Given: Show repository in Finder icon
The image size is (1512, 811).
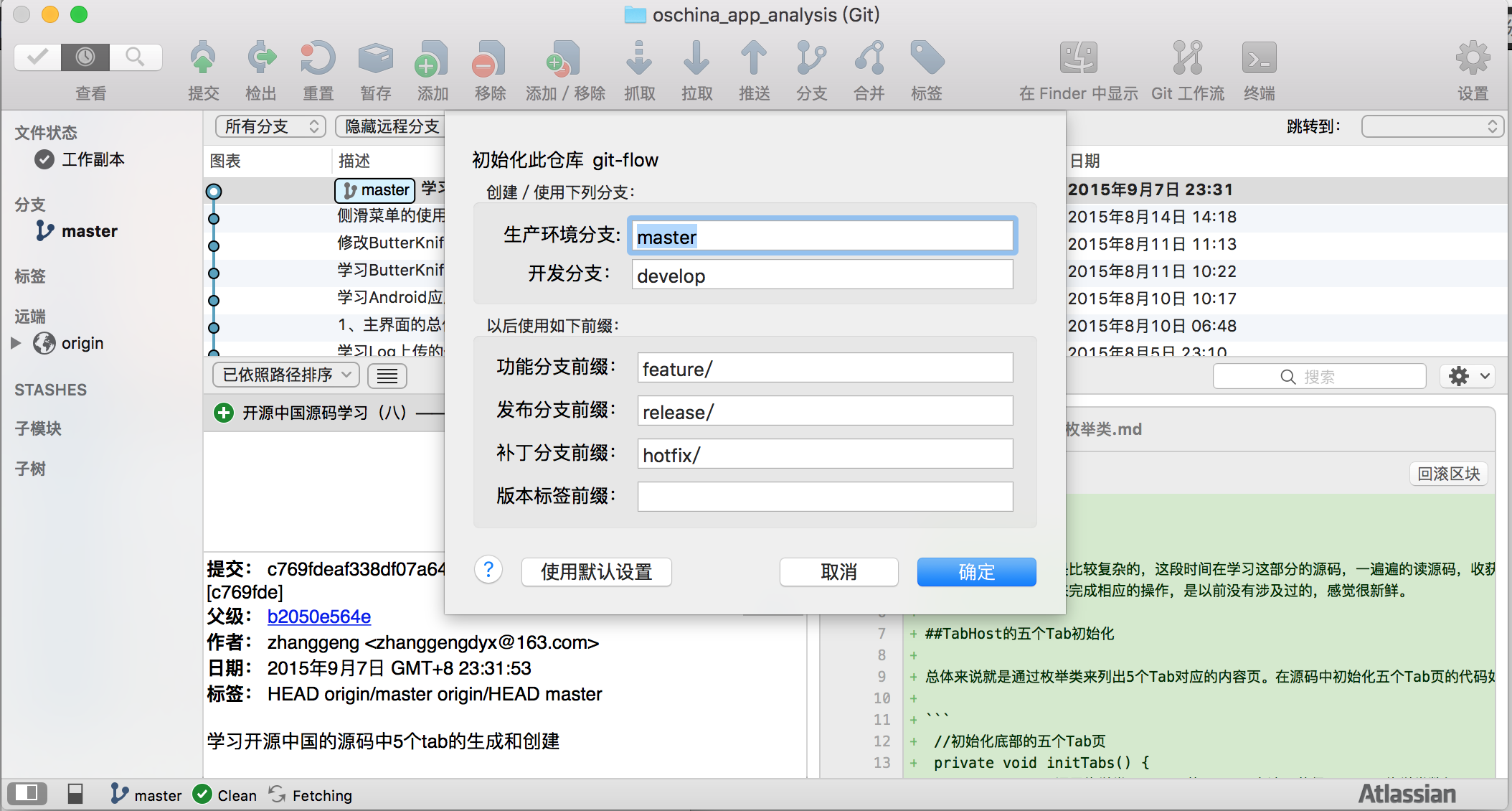Looking at the screenshot, I should point(1078,59).
